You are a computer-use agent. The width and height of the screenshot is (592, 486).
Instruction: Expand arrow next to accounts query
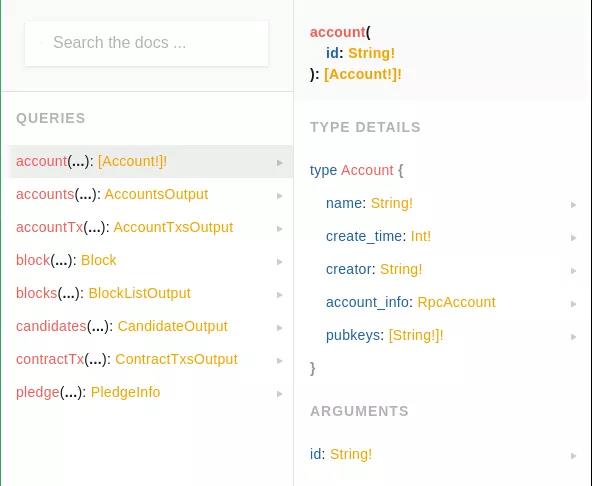(x=280, y=196)
